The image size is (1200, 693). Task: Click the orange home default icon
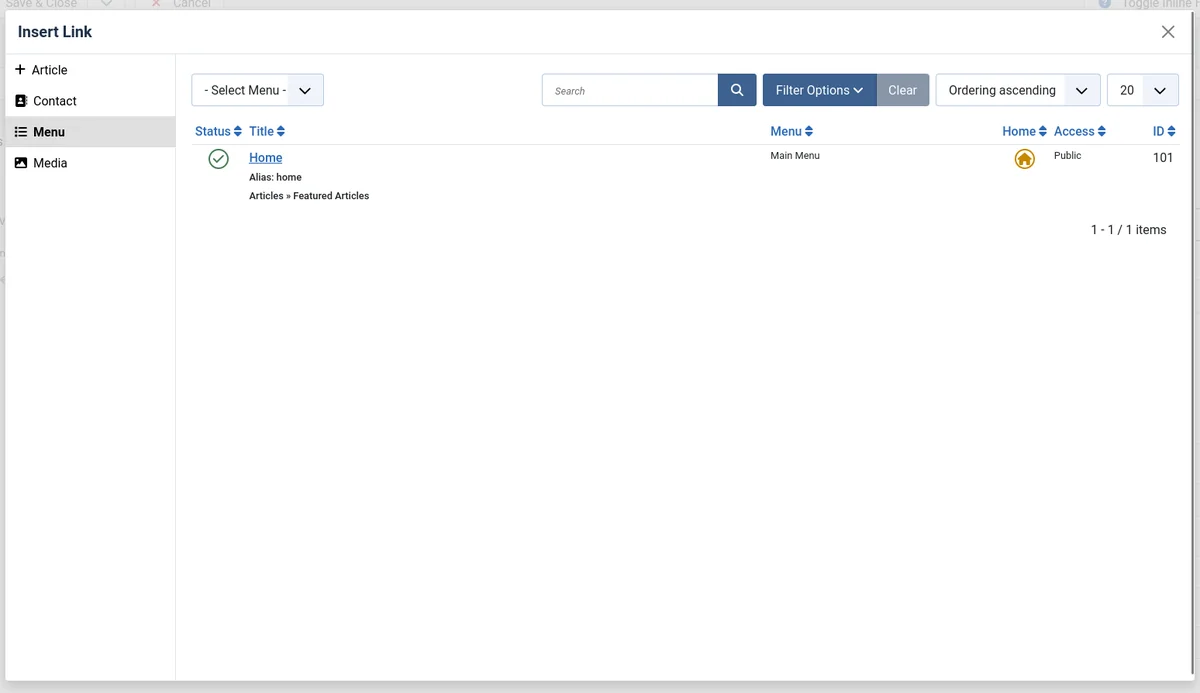pyautogui.click(x=1024, y=159)
